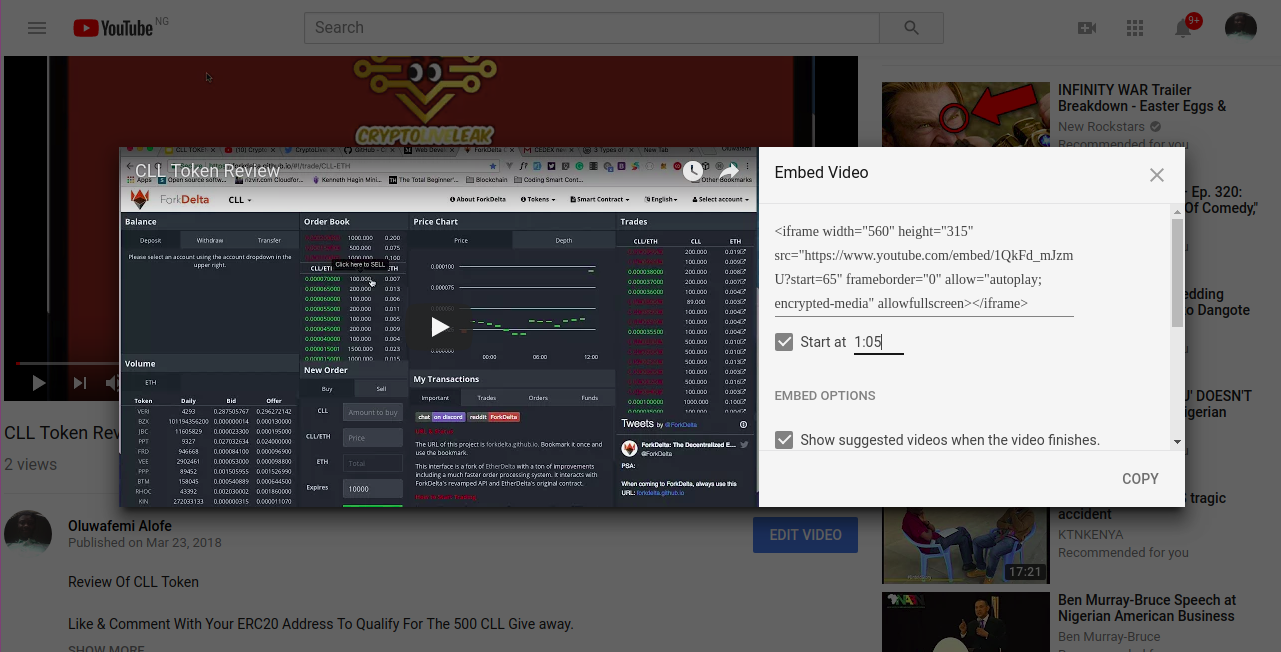This screenshot has height=652, width=1281.
Task: Click the About ForkDelta link in preview
Action: pos(480,200)
